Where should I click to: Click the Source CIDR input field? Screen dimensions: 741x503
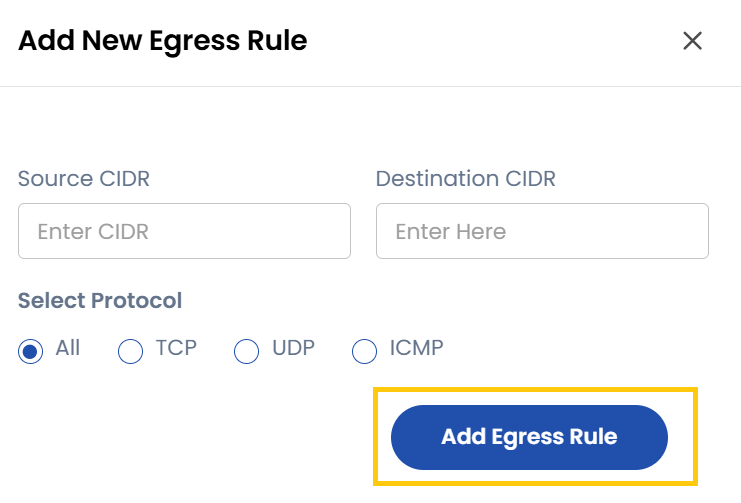tap(184, 231)
